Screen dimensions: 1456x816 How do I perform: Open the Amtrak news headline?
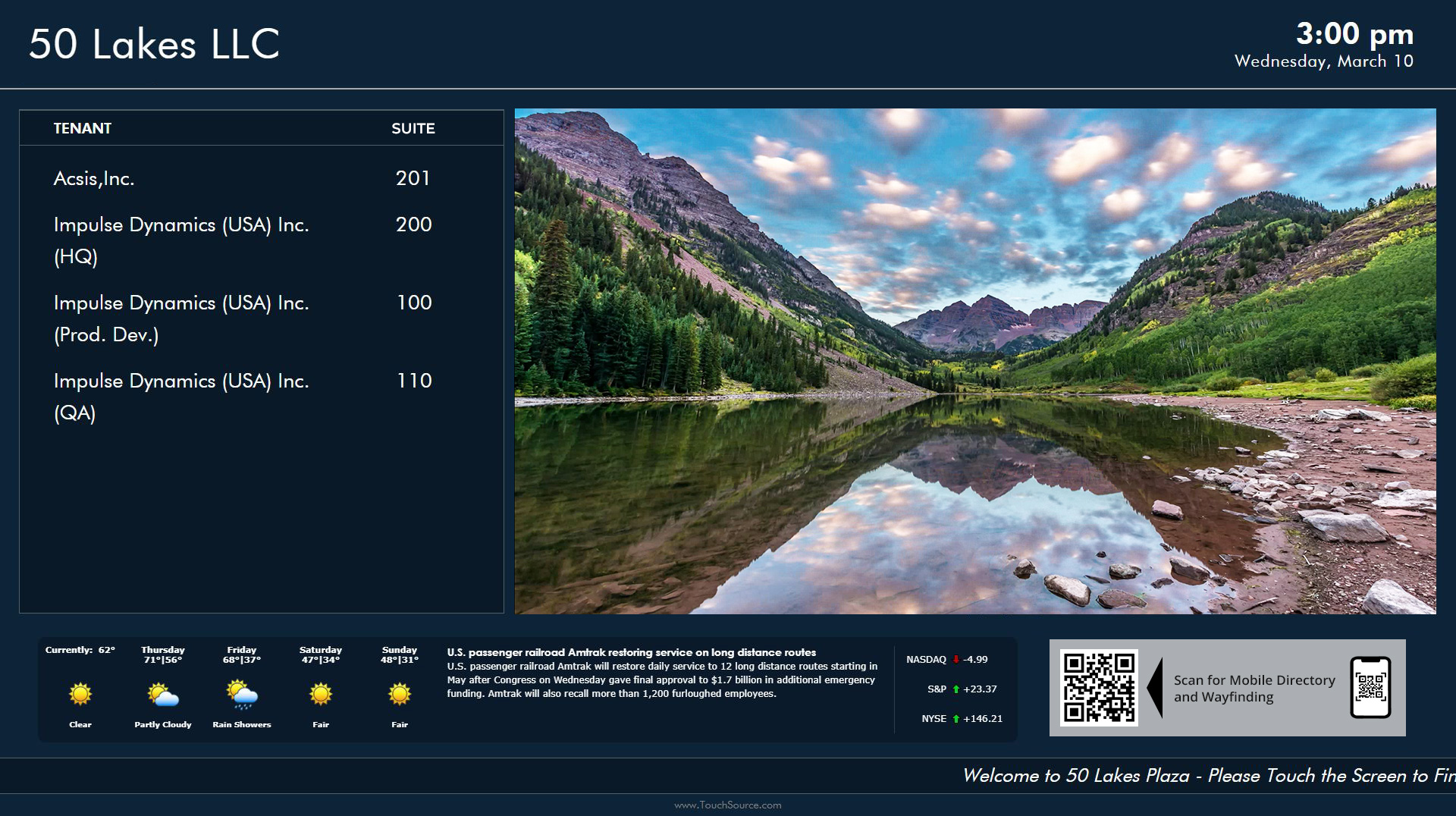pyautogui.click(x=632, y=651)
